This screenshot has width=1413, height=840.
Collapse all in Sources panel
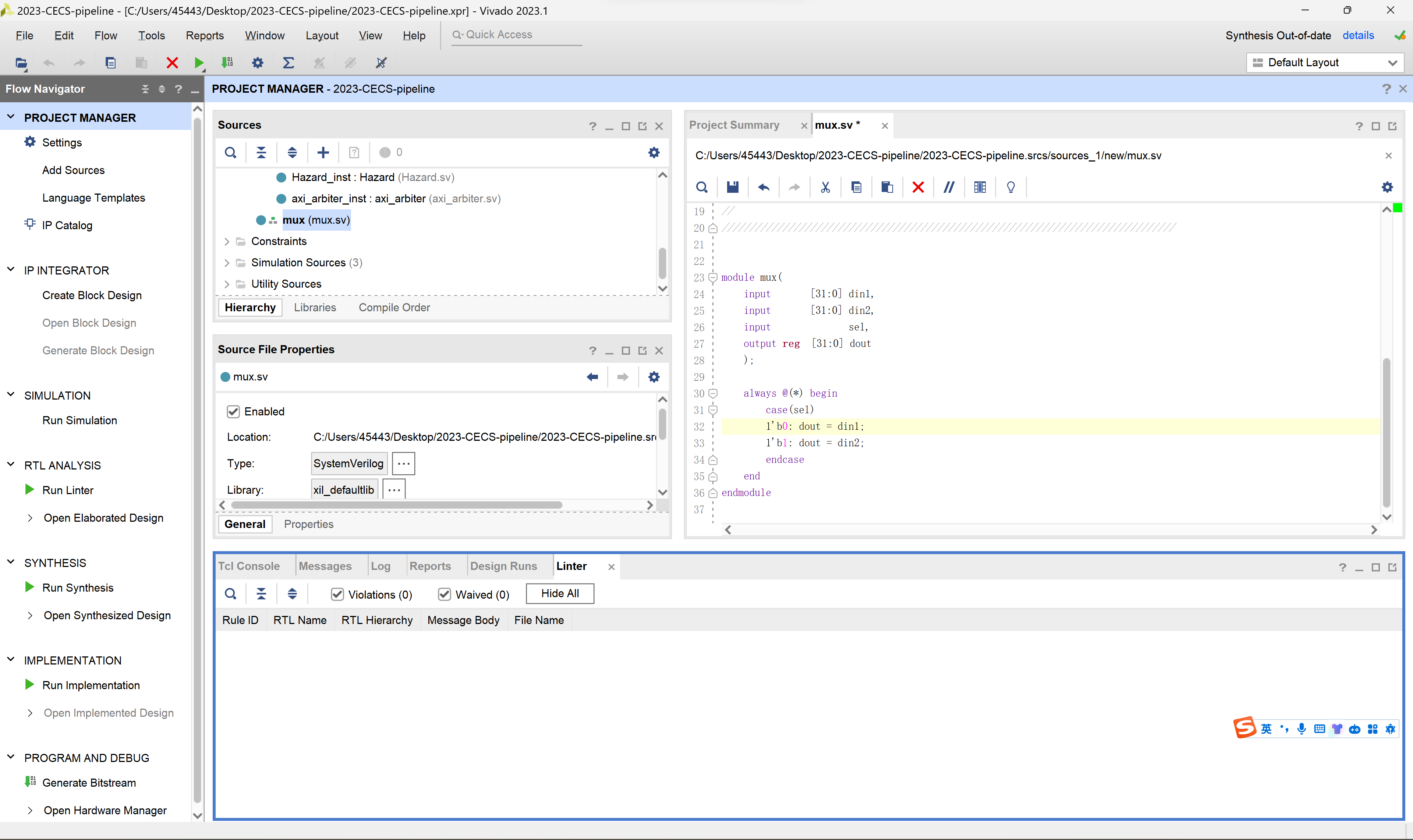[x=261, y=152]
